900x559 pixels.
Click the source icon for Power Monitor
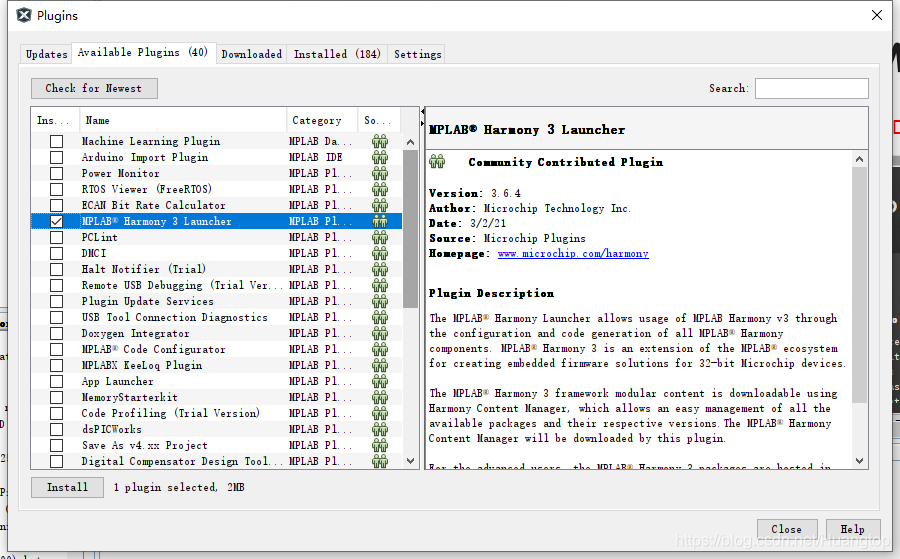(x=379, y=173)
